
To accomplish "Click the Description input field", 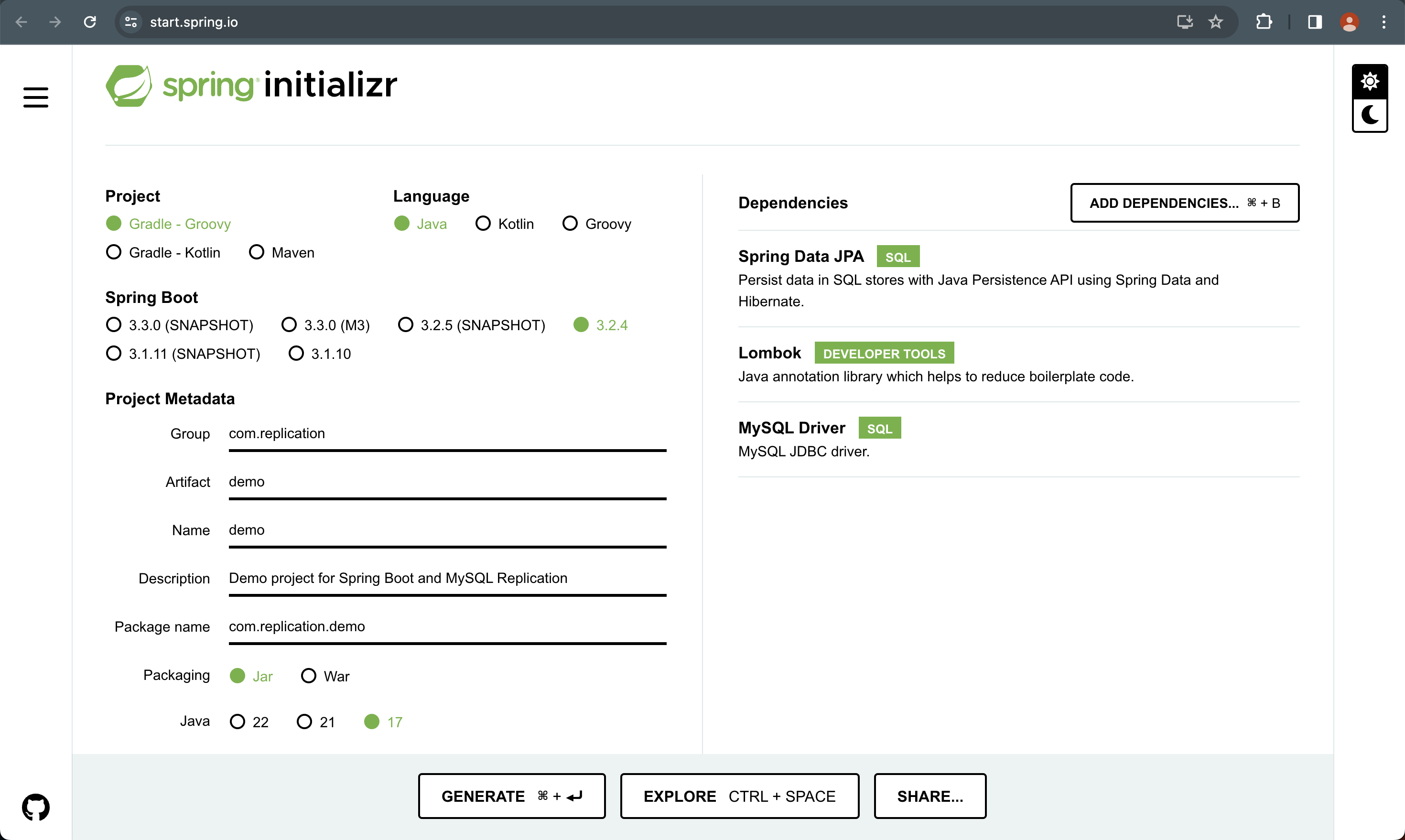I will pos(447,579).
